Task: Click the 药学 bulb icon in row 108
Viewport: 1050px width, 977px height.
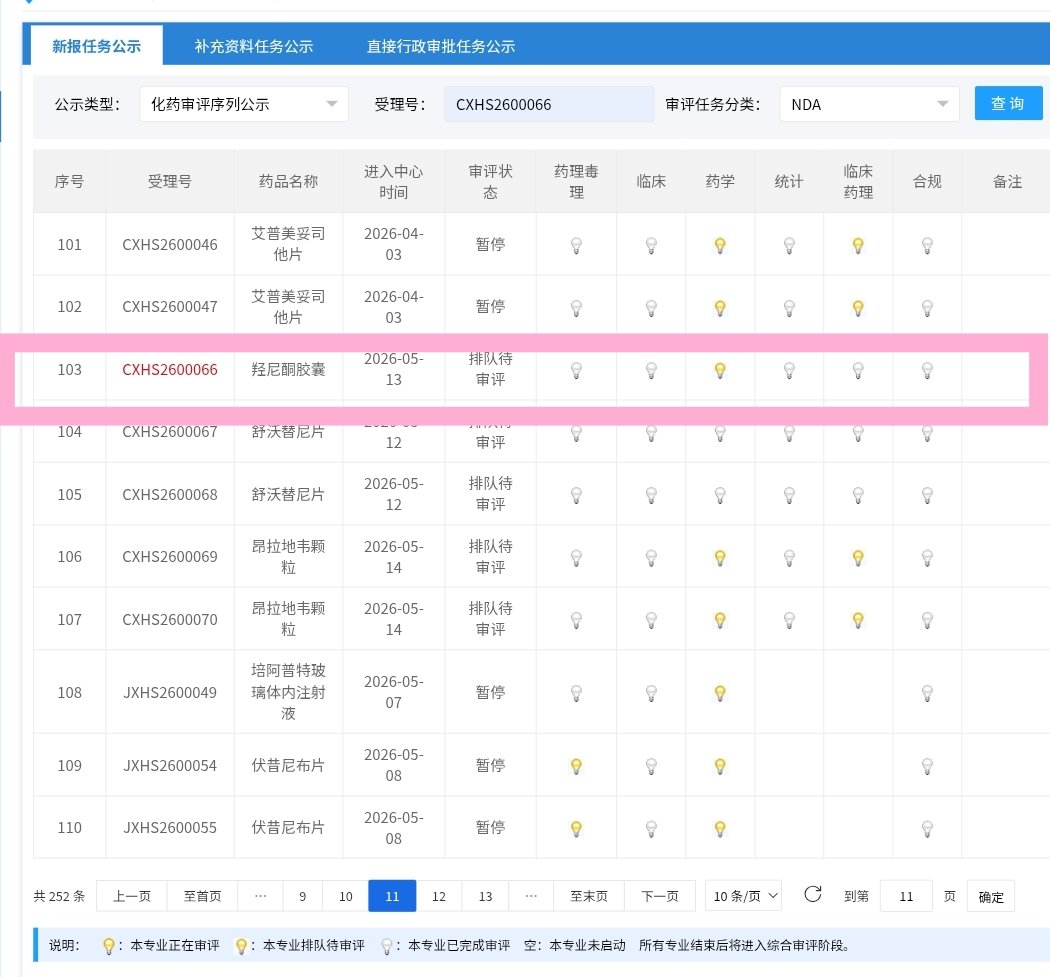Action: (x=720, y=693)
